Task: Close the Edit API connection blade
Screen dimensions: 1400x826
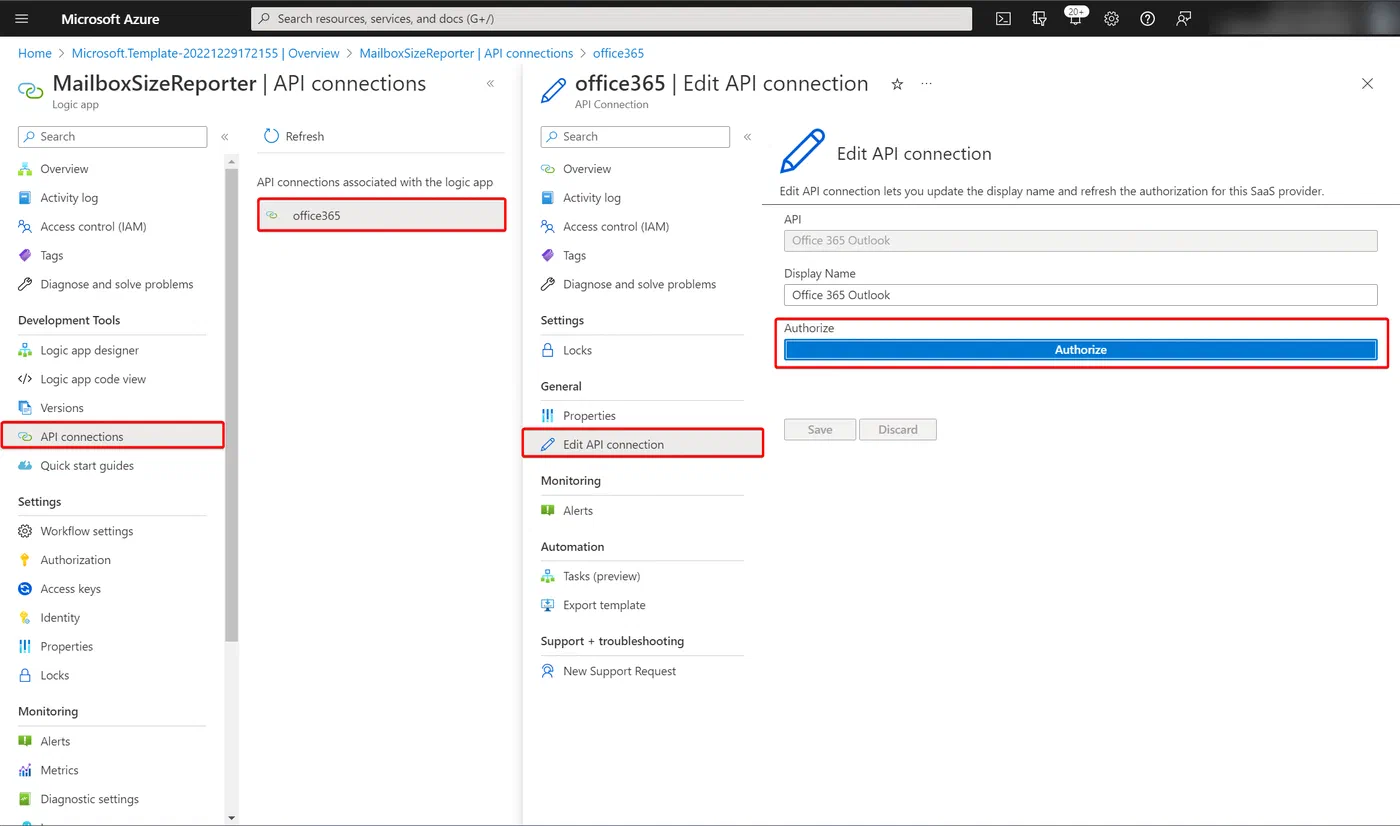Action: click(x=1367, y=84)
